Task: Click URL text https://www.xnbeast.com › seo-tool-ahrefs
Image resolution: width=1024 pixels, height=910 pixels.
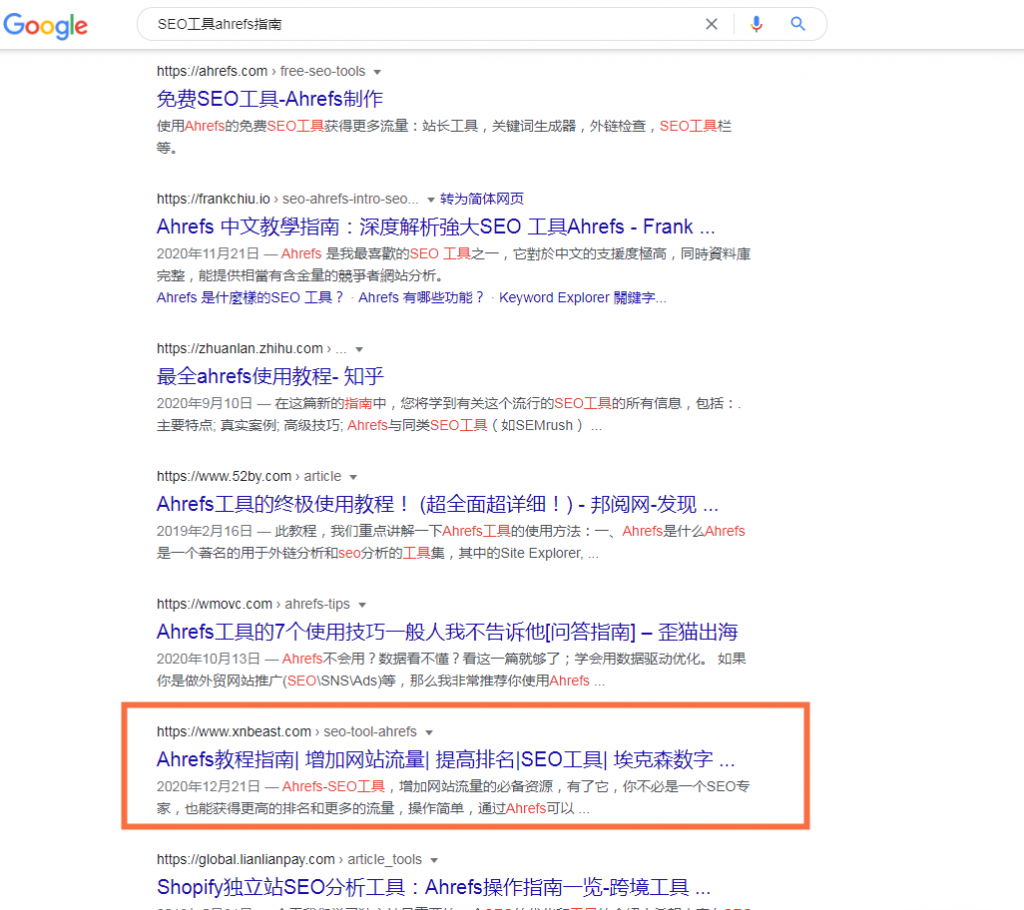Action: point(286,732)
